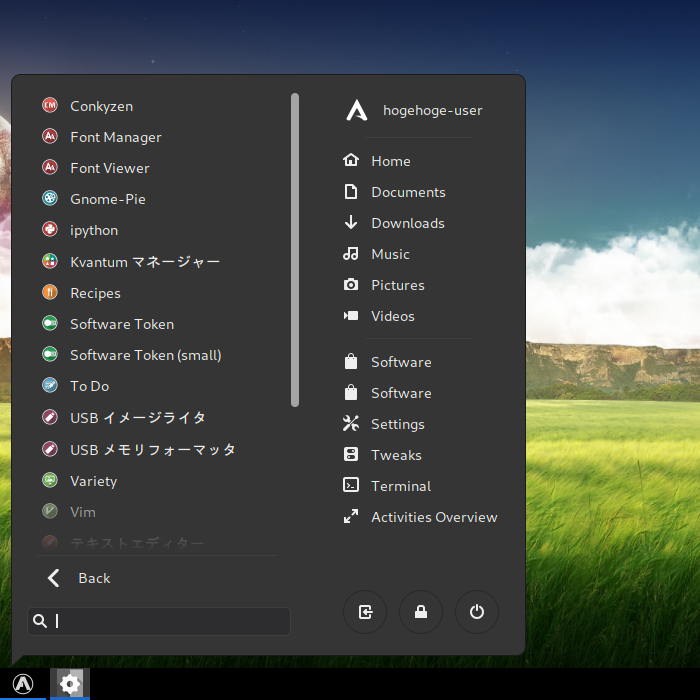
Task: Select the To Do label
Action: point(89,386)
